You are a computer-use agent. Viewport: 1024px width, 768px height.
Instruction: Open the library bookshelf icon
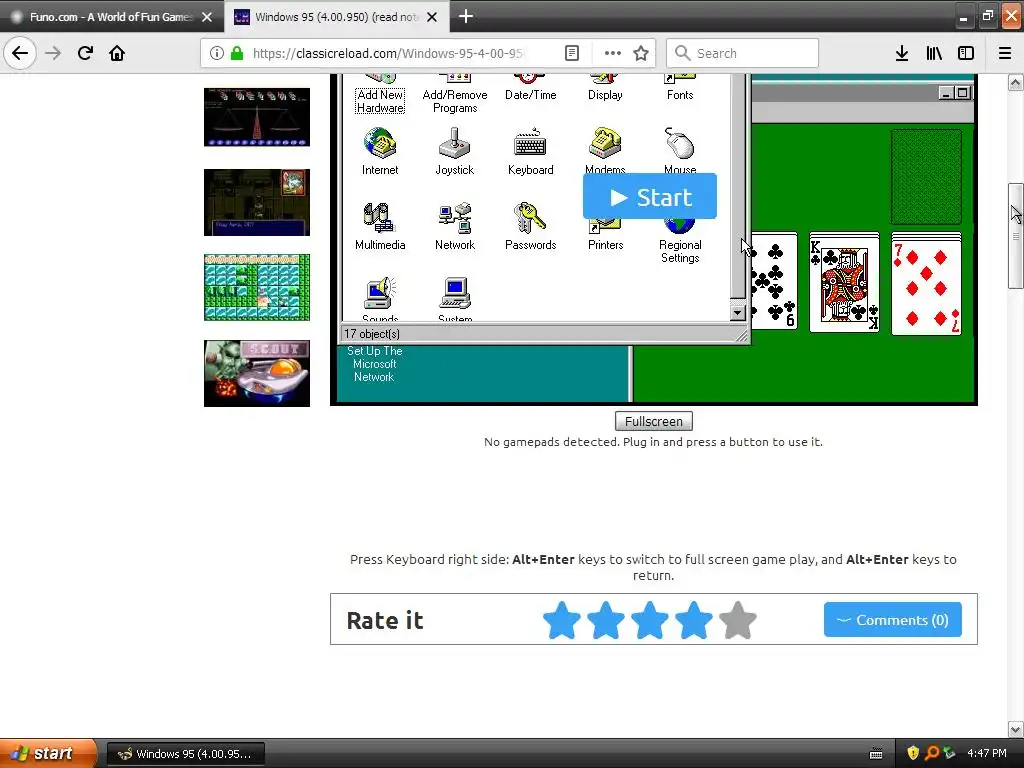pyautogui.click(x=934, y=53)
